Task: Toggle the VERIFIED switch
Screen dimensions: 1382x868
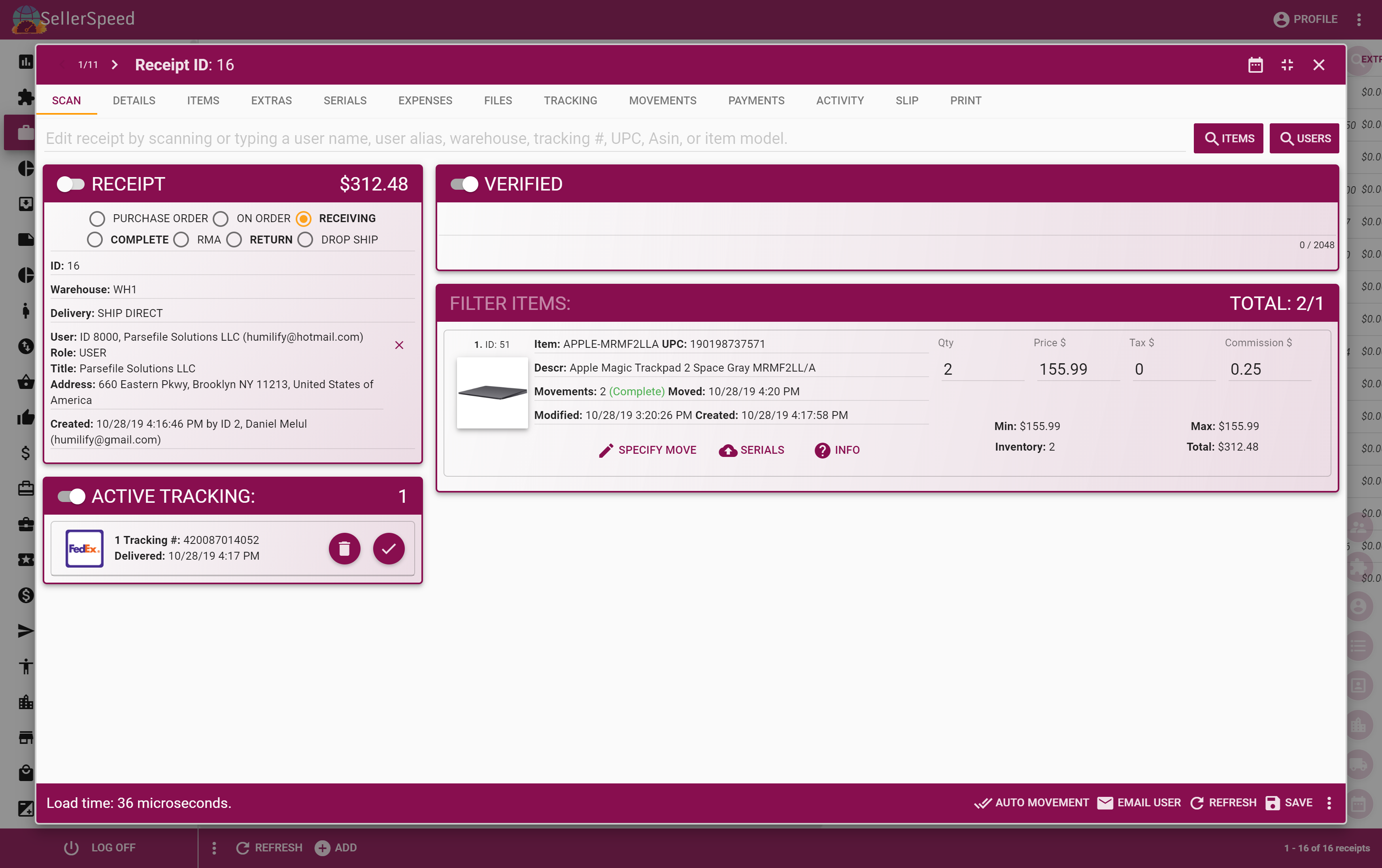Action: pos(464,184)
